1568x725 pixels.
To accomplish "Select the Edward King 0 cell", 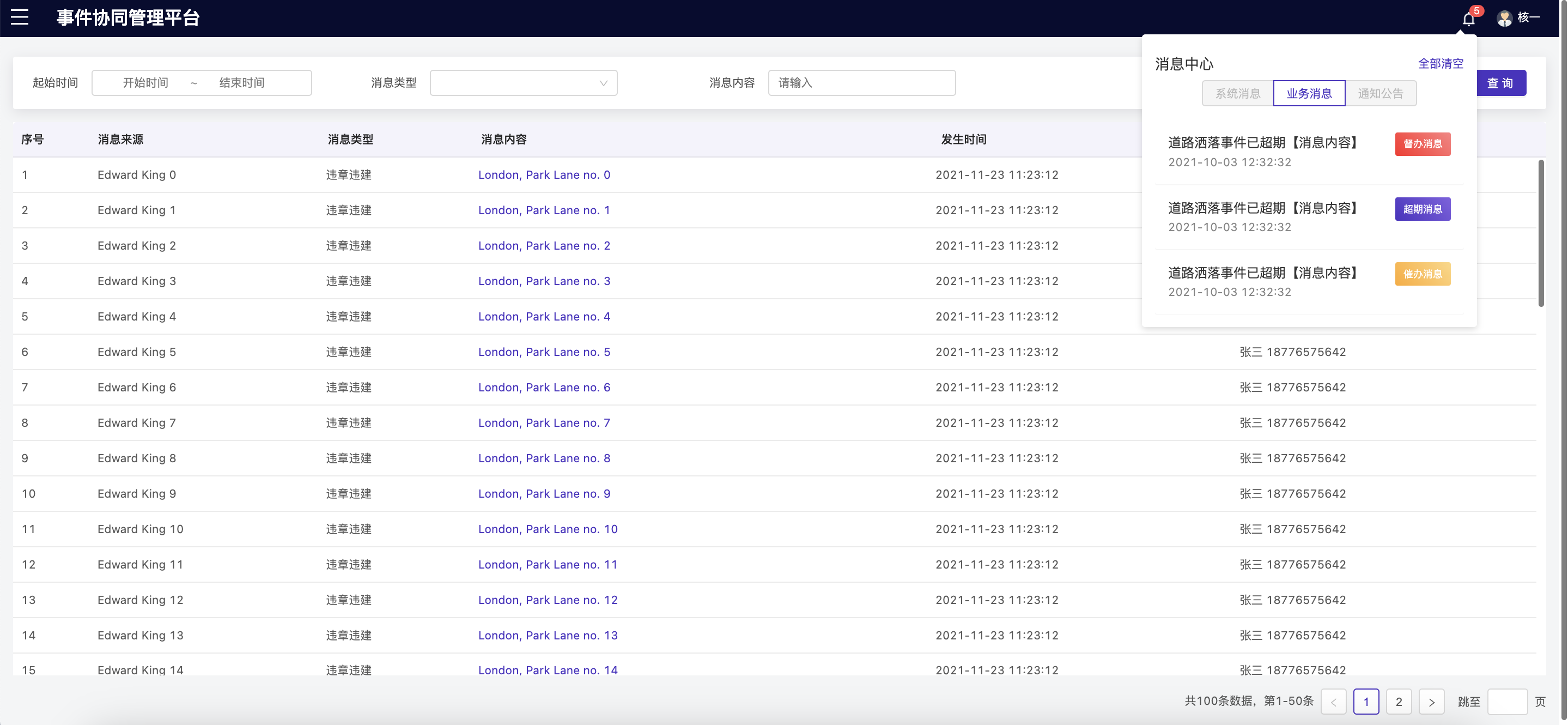I will 136,175.
